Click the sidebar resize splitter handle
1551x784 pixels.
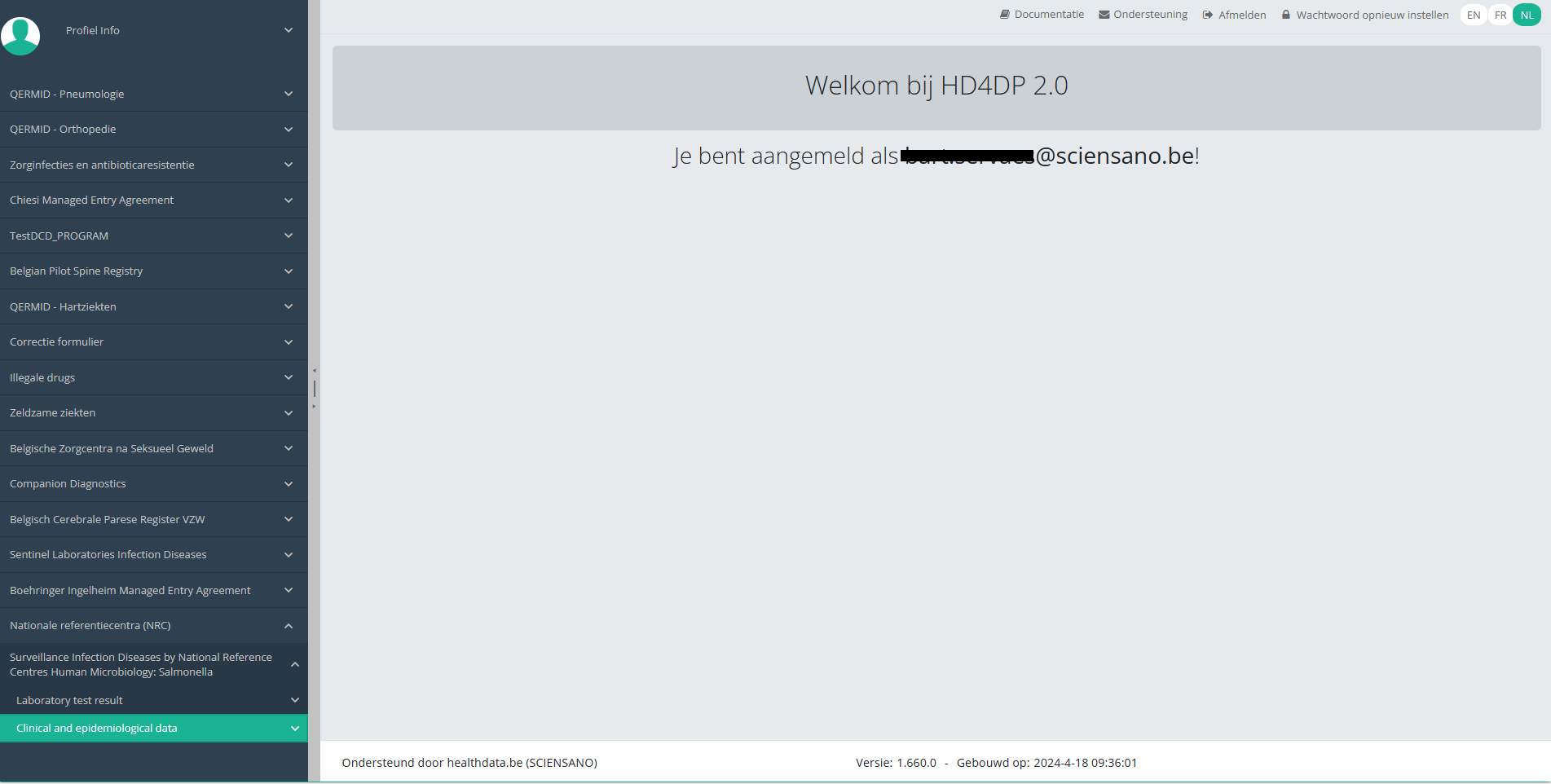click(314, 389)
